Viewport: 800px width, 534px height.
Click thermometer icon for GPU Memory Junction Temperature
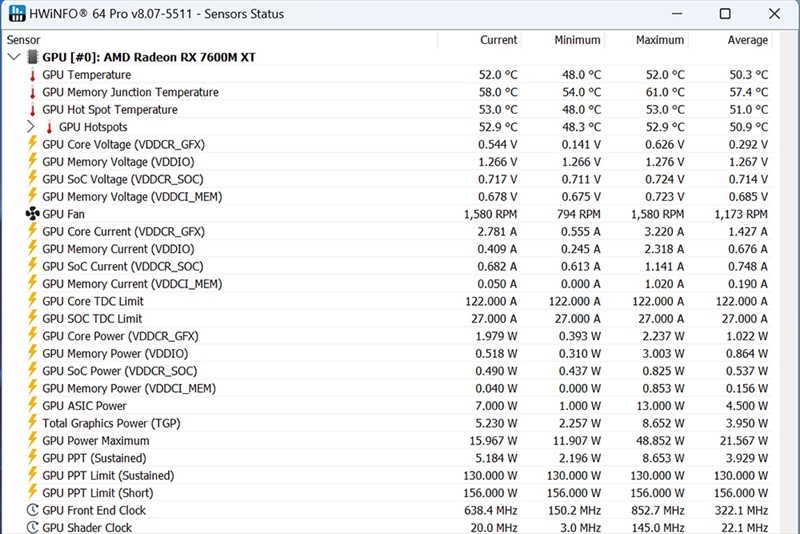coord(33,92)
